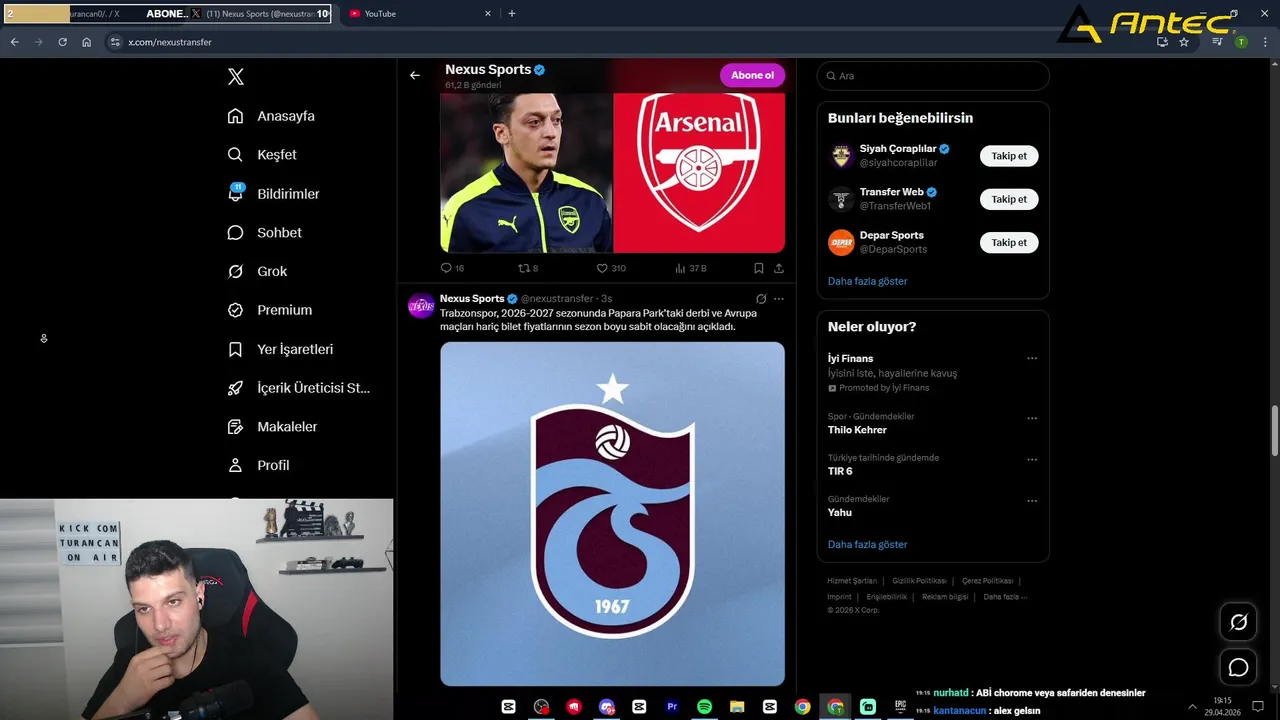The height and width of the screenshot is (720, 1280).
Task: Open the Depar Sports profile
Action: pos(892,235)
